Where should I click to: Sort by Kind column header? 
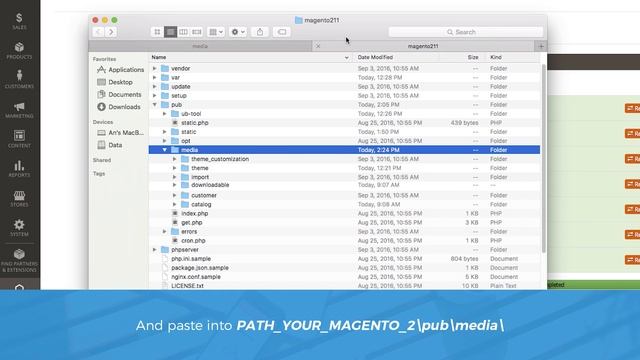(x=513, y=57)
